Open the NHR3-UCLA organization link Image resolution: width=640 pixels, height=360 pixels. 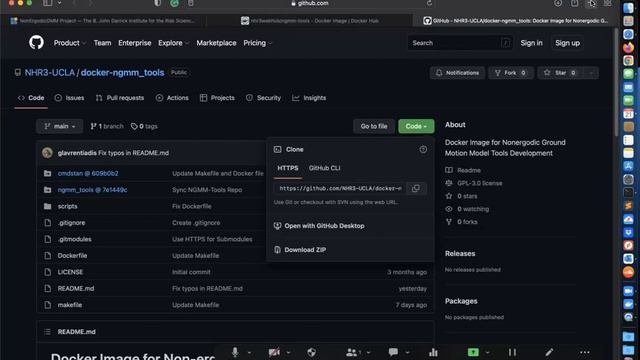point(49,73)
